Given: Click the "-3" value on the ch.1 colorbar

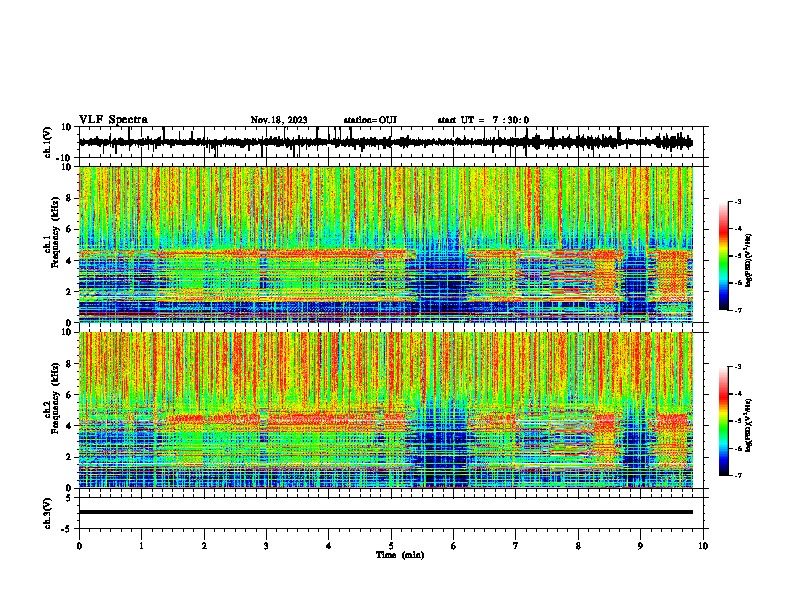Looking at the screenshot, I should (x=738, y=202).
